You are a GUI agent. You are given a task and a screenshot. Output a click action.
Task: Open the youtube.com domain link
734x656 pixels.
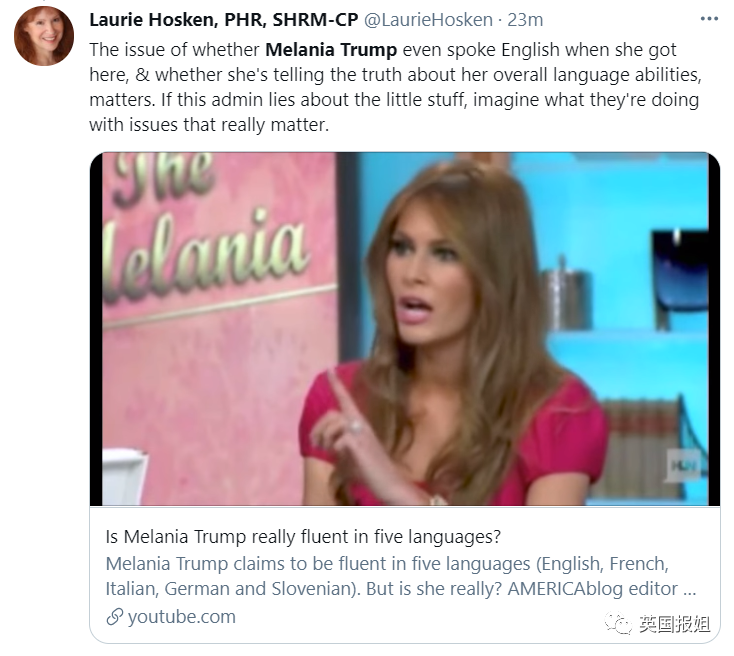(x=182, y=617)
